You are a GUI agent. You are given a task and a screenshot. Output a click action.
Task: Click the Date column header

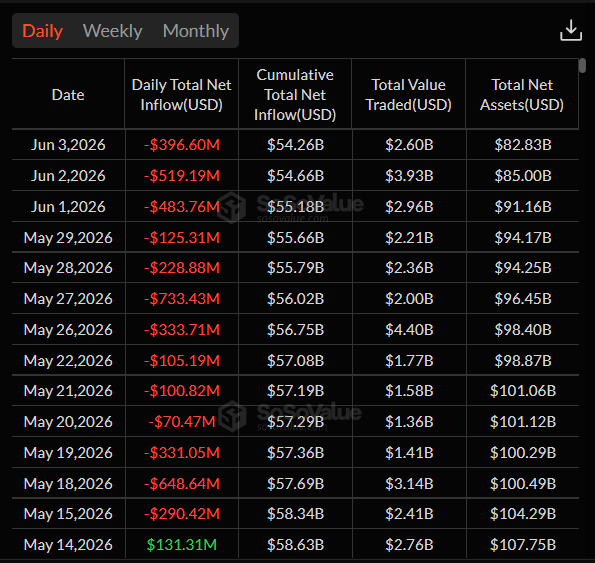(x=68, y=95)
